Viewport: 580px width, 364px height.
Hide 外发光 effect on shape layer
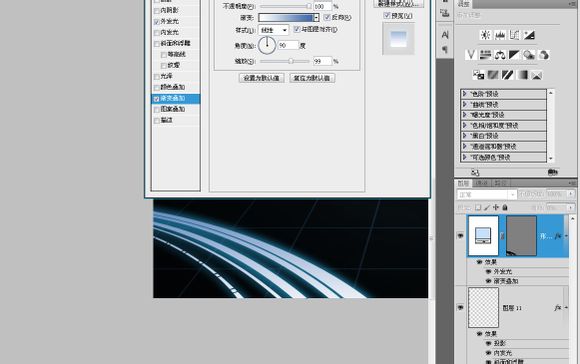pos(488,272)
